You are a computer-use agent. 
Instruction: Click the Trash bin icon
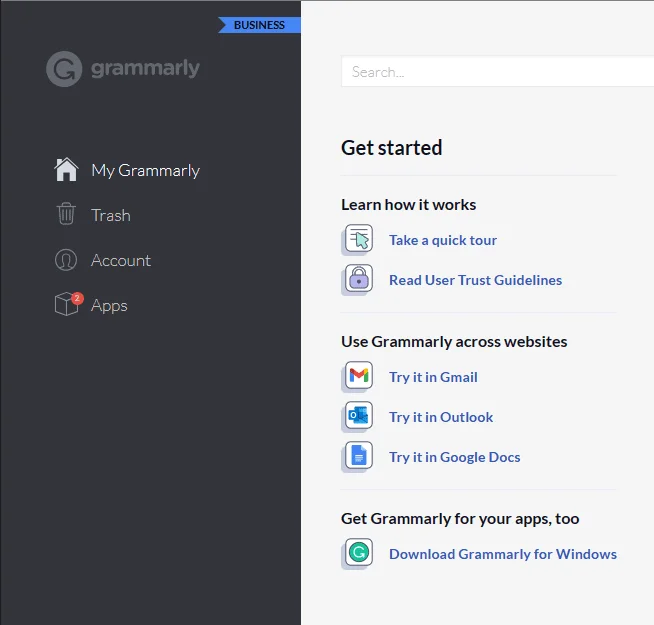pos(66,214)
